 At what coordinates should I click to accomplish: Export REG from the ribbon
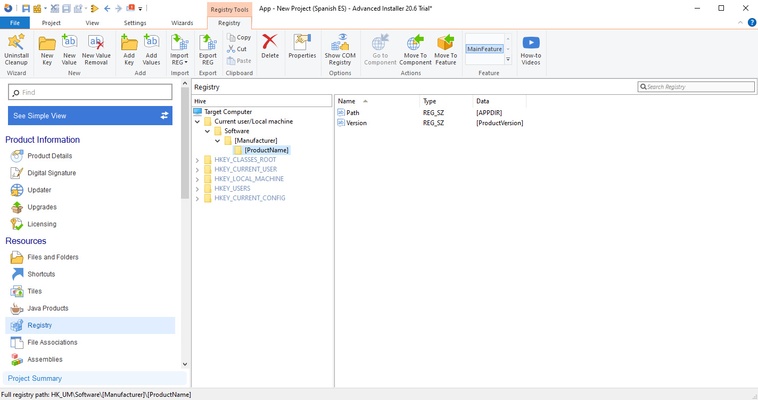point(208,49)
